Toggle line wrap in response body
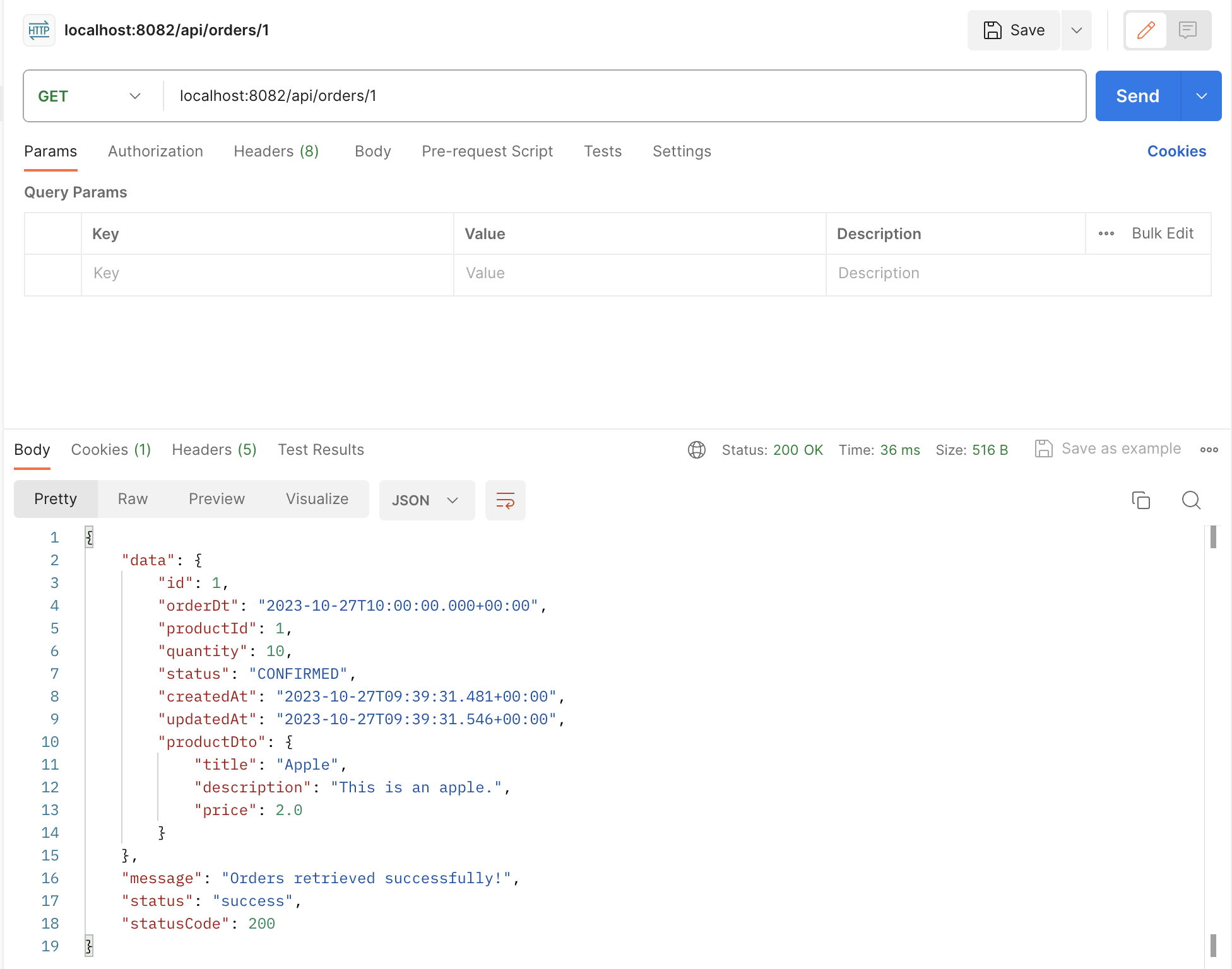This screenshot has height=969, width=1232. coord(506,500)
